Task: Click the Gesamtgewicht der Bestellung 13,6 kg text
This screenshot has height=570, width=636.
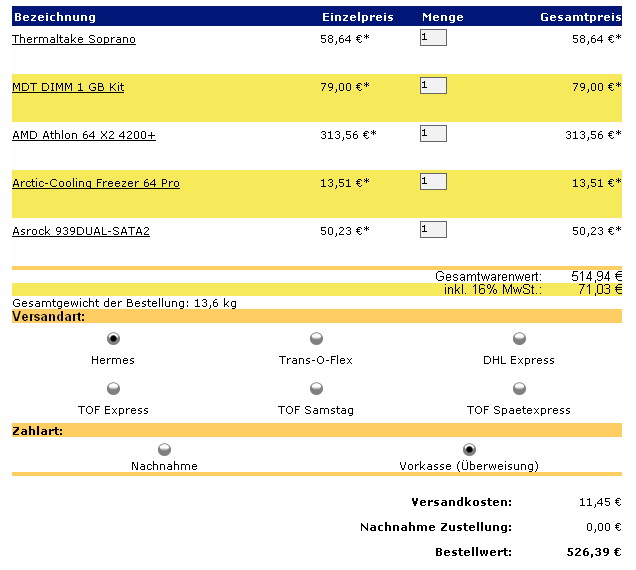Action: pyautogui.click(x=125, y=303)
